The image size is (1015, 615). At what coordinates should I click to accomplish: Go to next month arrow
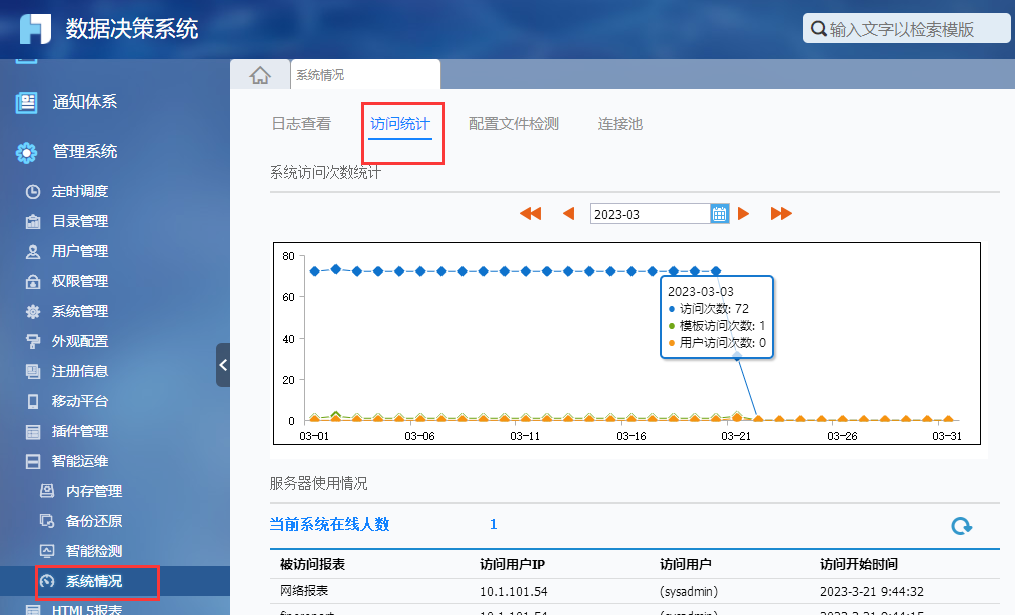744,214
